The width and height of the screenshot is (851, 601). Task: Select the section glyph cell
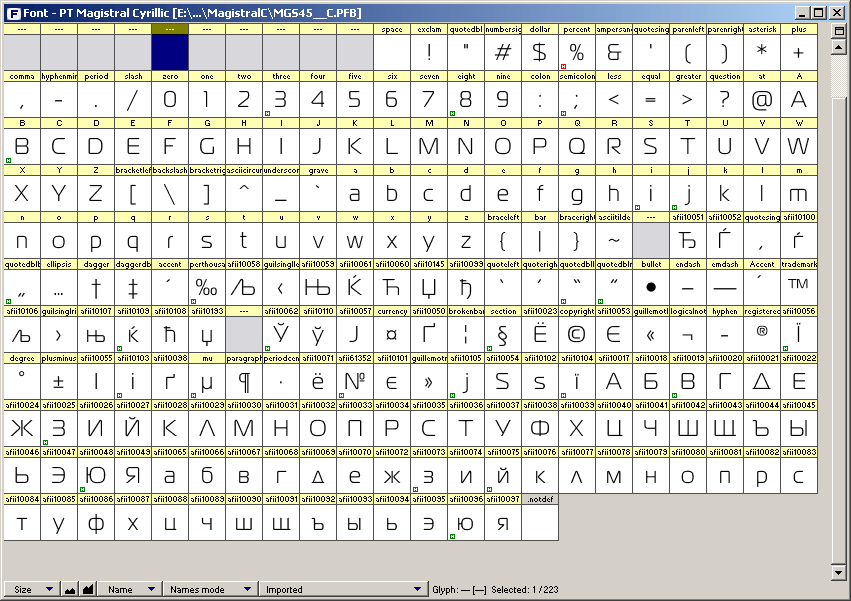[503, 334]
